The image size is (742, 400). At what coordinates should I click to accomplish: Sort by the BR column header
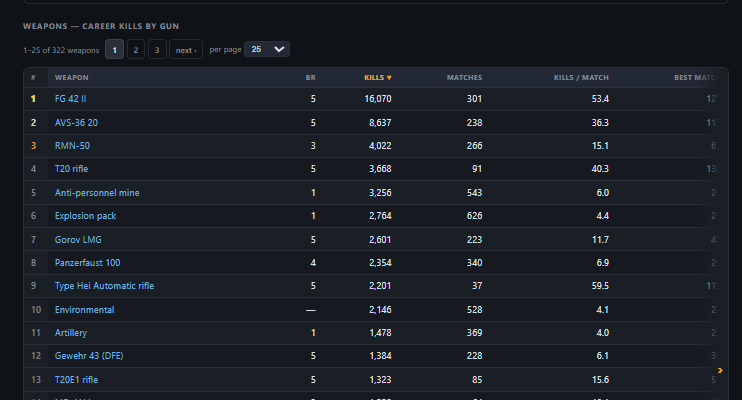click(310, 78)
